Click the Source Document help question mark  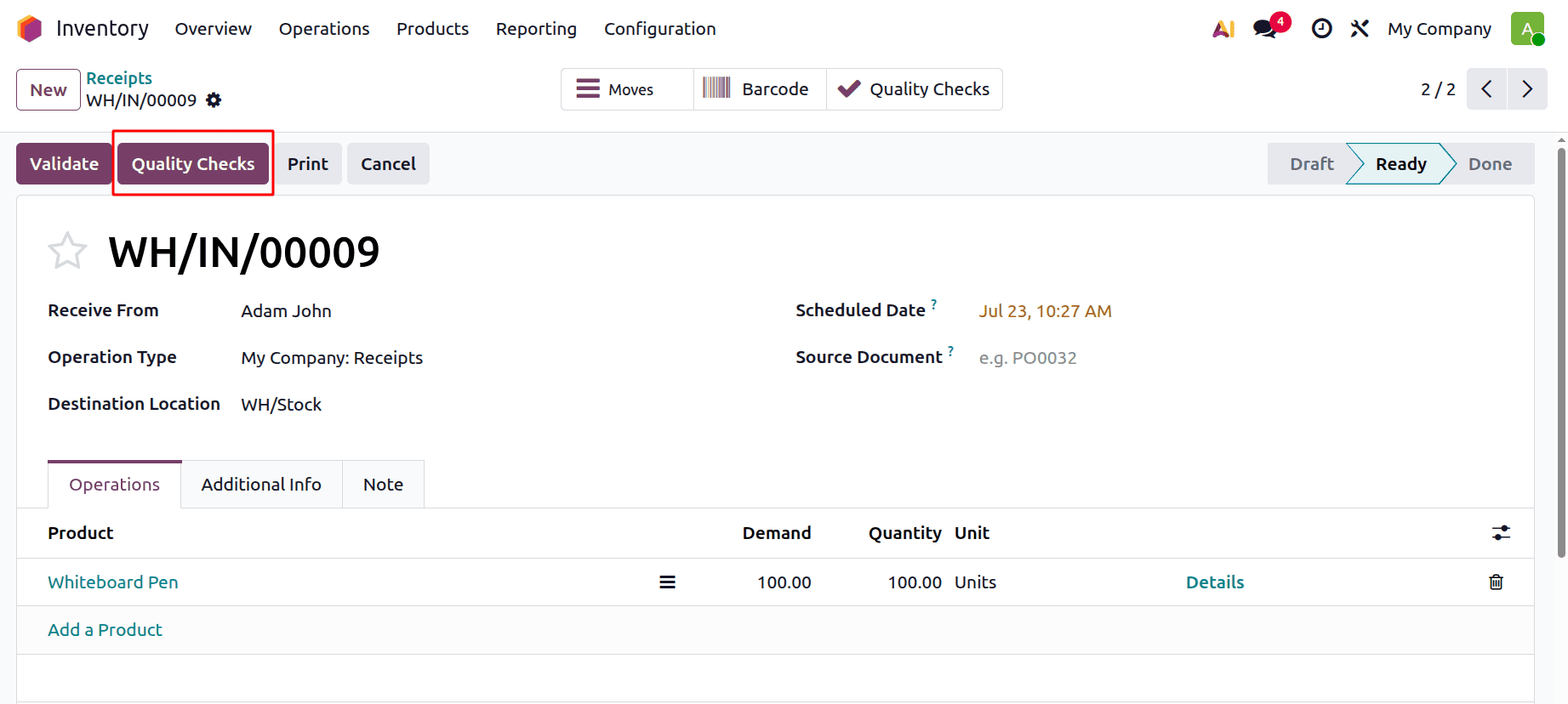(x=950, y=351)
